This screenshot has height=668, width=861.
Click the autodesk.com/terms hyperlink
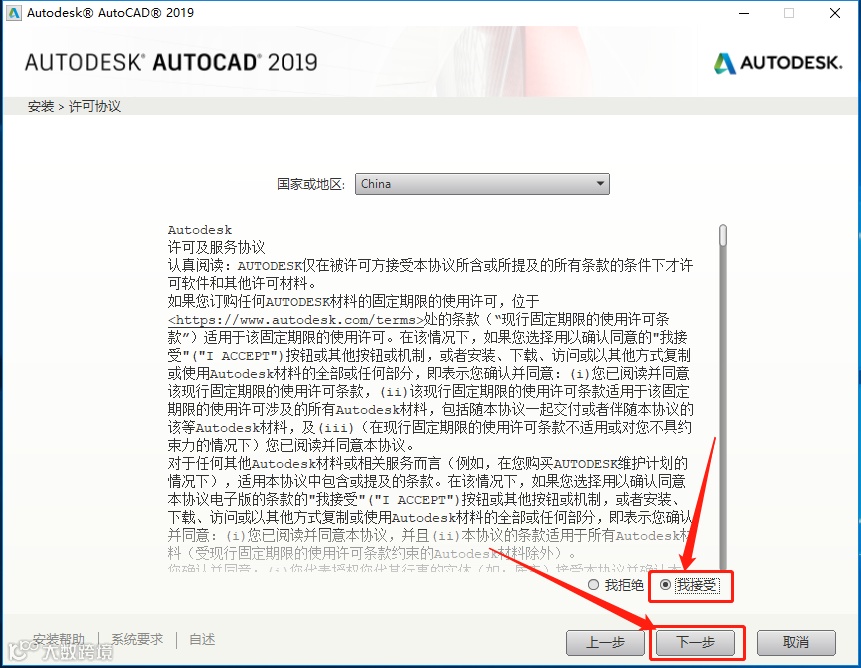point(296,319)
